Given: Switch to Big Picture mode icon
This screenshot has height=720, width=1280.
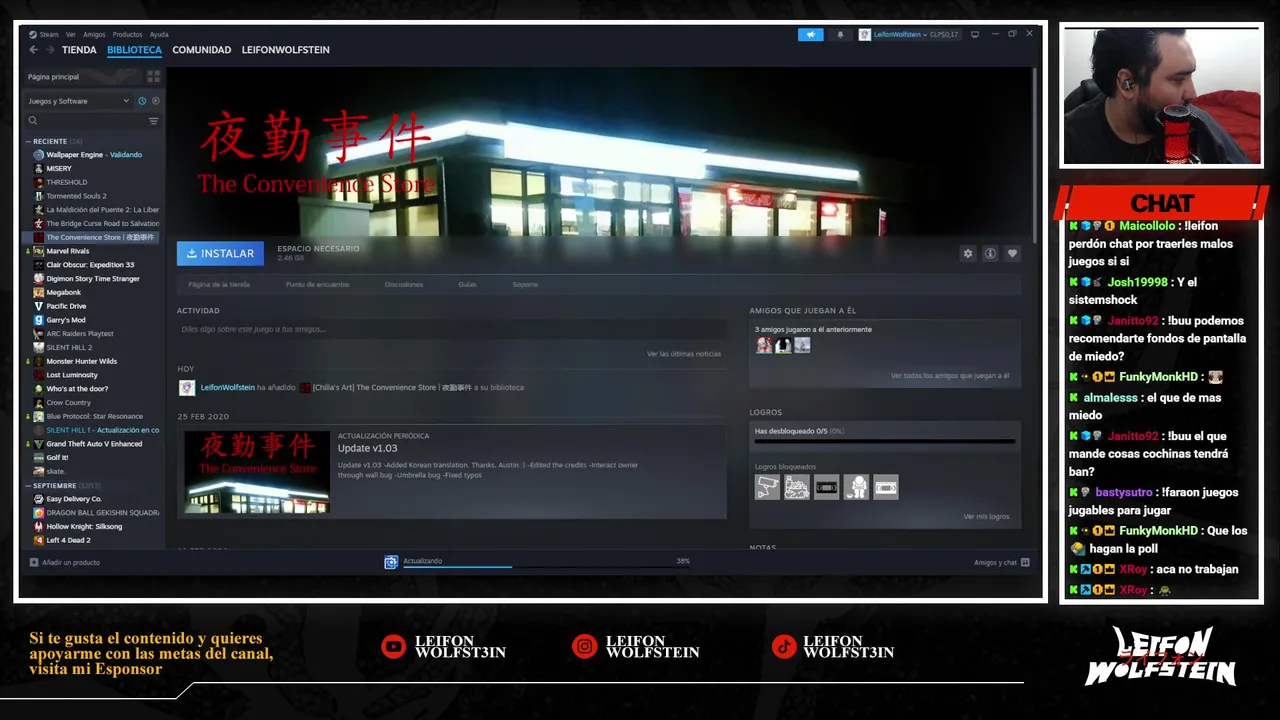Looking at the screenshot, I should [x=975, y=34].
